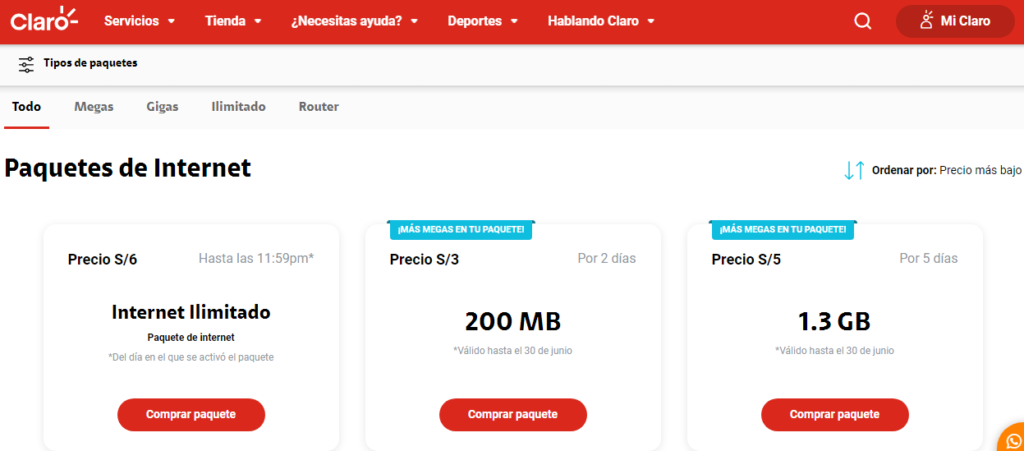The width and height of the screenshot is (1024, 451).
Task: Expand the Servicios dropdown arrow
Action: [x=172, y=22]
